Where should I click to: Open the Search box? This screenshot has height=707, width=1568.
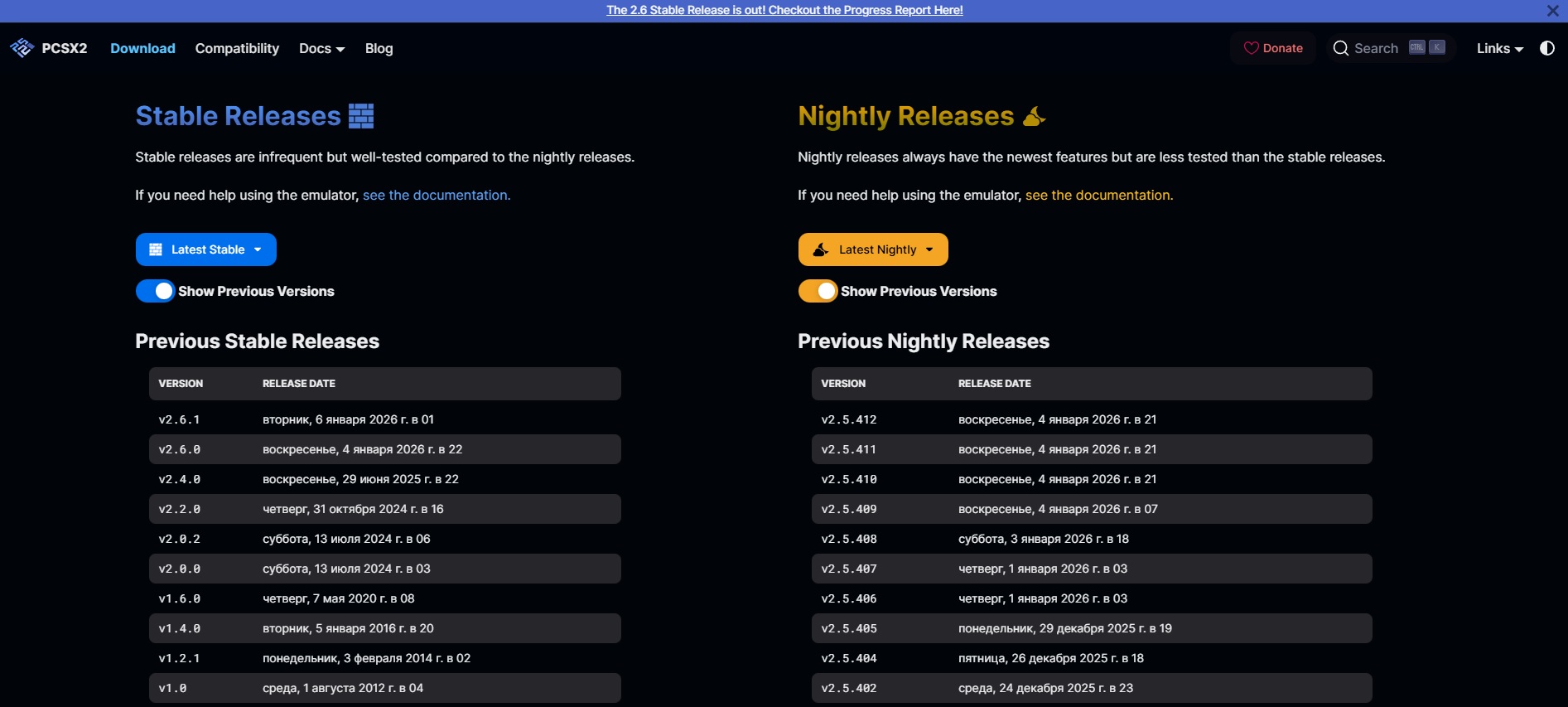tap(1390, 48)
